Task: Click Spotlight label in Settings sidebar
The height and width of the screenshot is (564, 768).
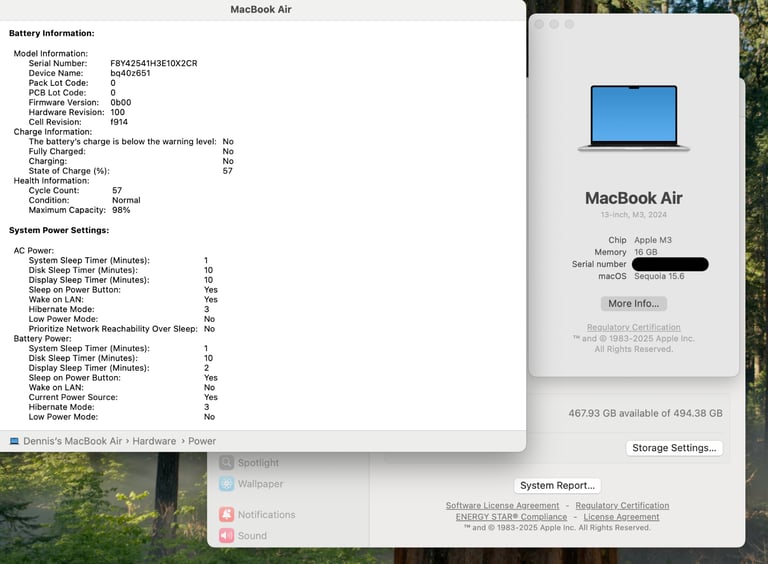Action: point(258,463)
